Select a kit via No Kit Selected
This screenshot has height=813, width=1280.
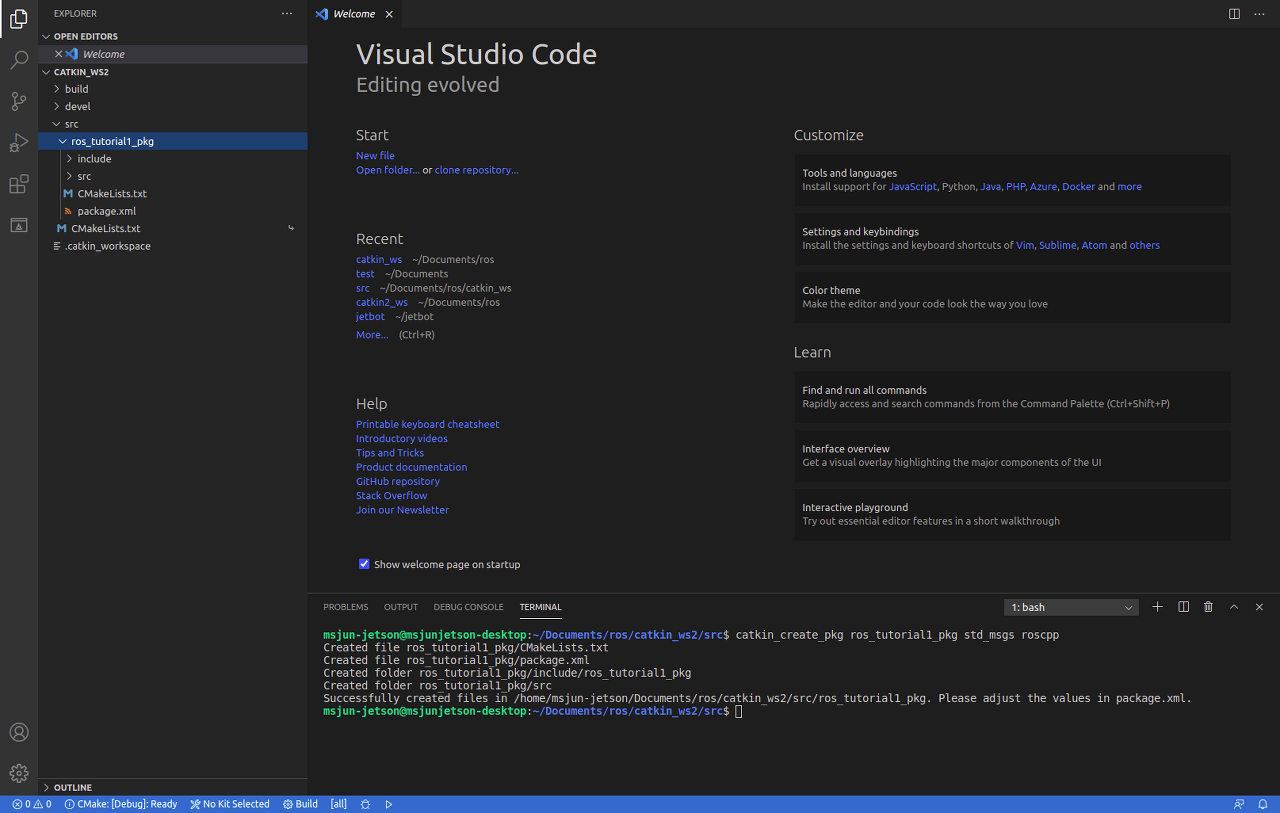pyautogui.click(x=230, y=804)
